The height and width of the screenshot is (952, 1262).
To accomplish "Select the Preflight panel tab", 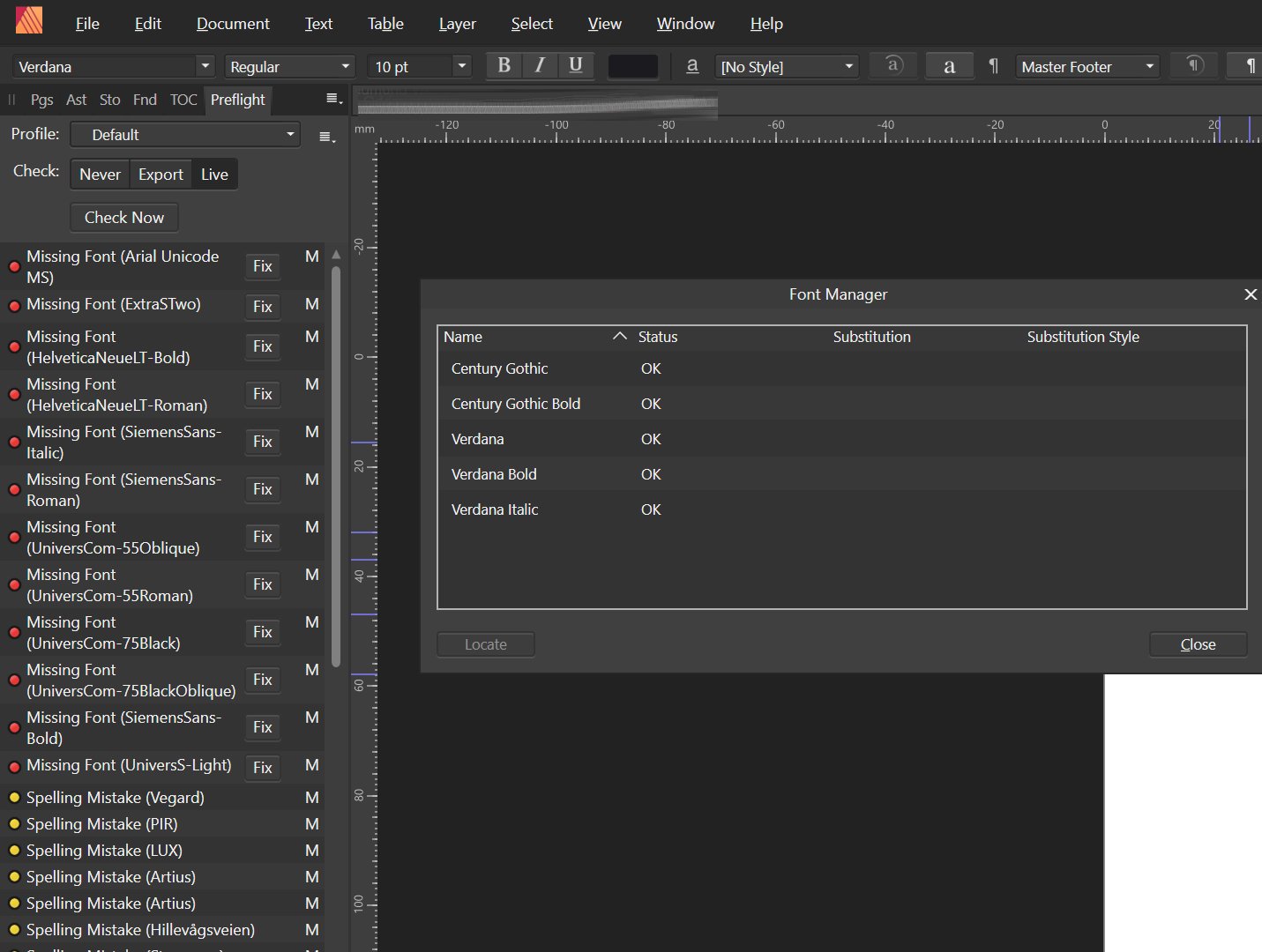I will click(x=237, y=100).
